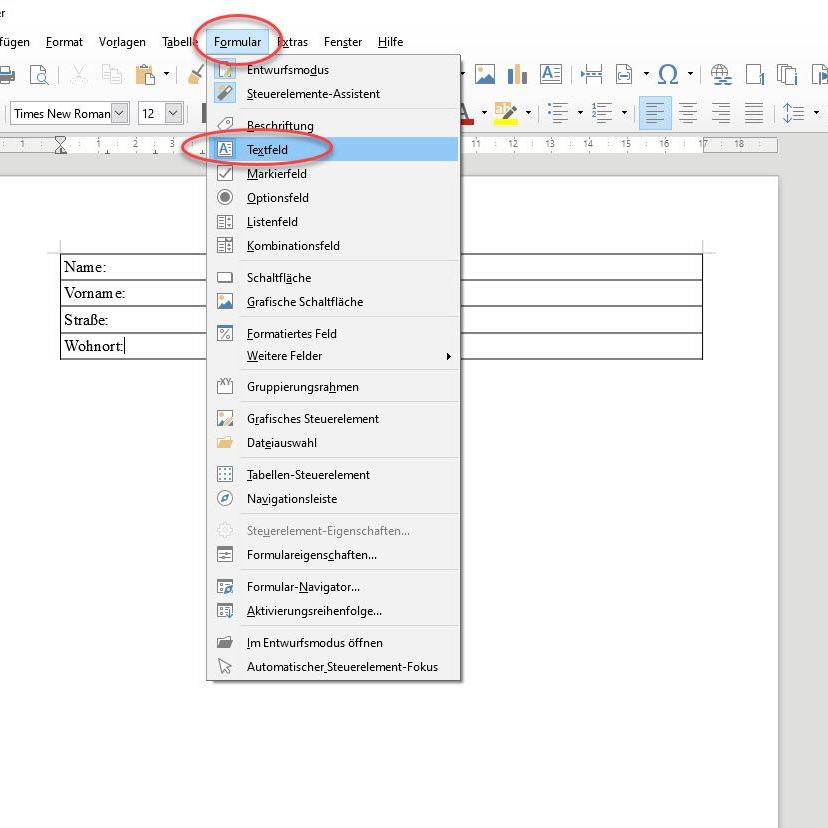The image size is (828, 828).
Task: Open Aktivierungsreihenfolge settings
Action: coord(333,610)
